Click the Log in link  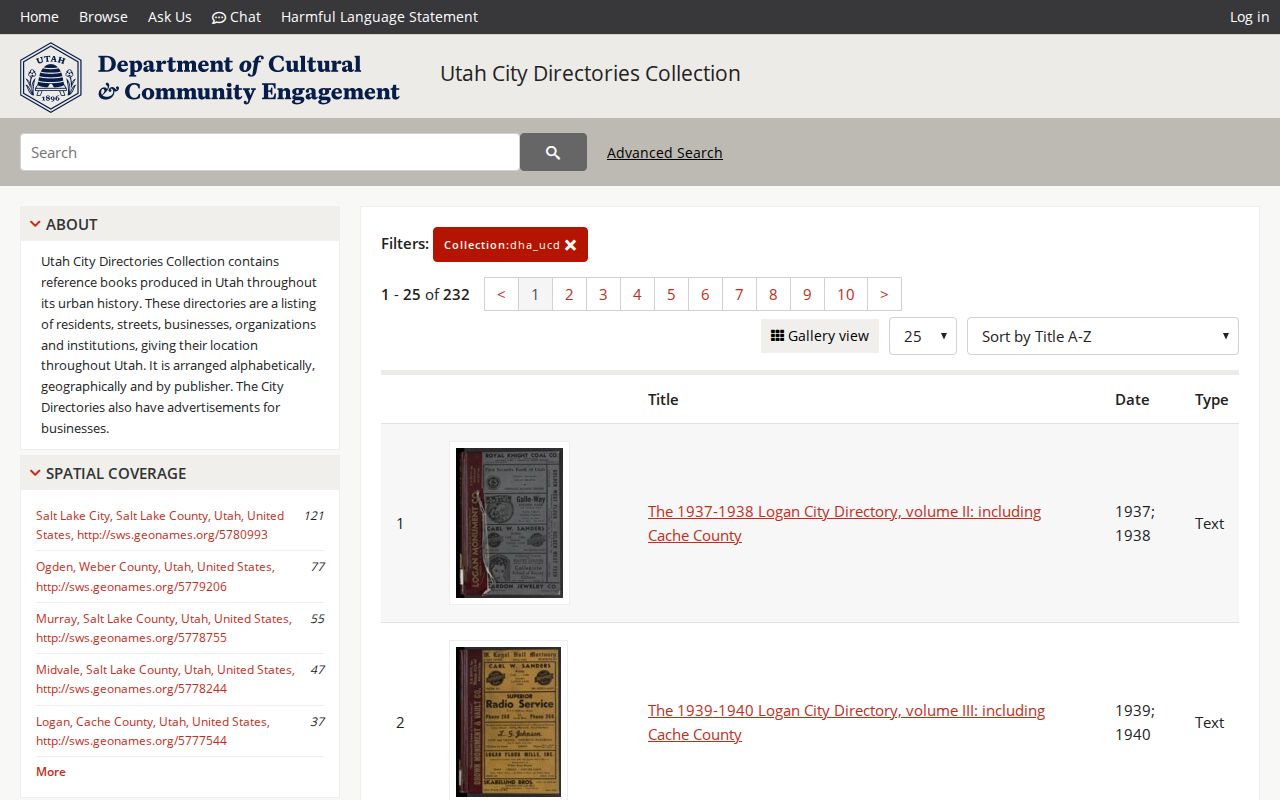(1249, 17)
